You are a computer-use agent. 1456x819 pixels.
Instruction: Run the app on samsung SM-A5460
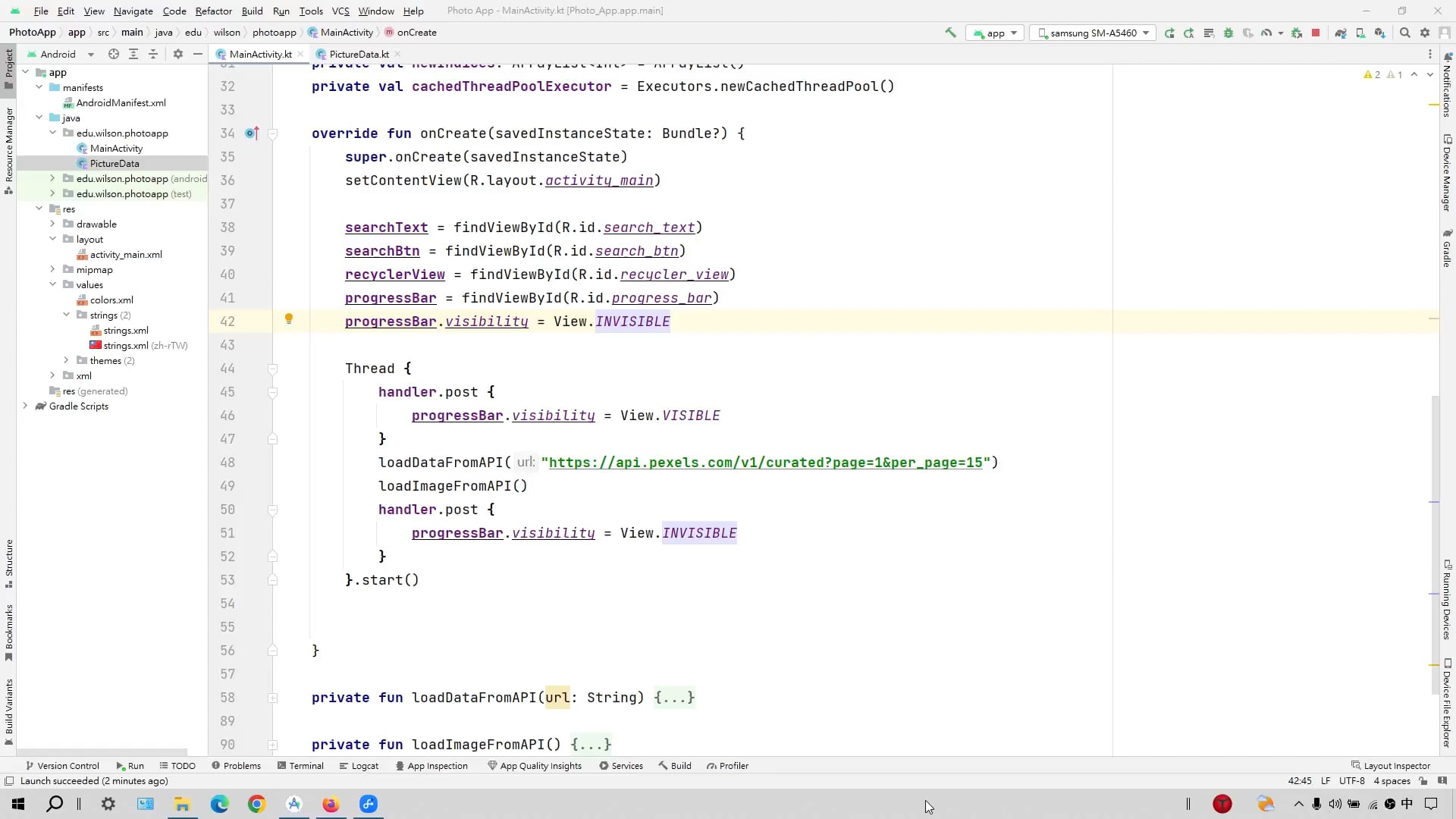pyautogui.click(x=1170, y=33)
